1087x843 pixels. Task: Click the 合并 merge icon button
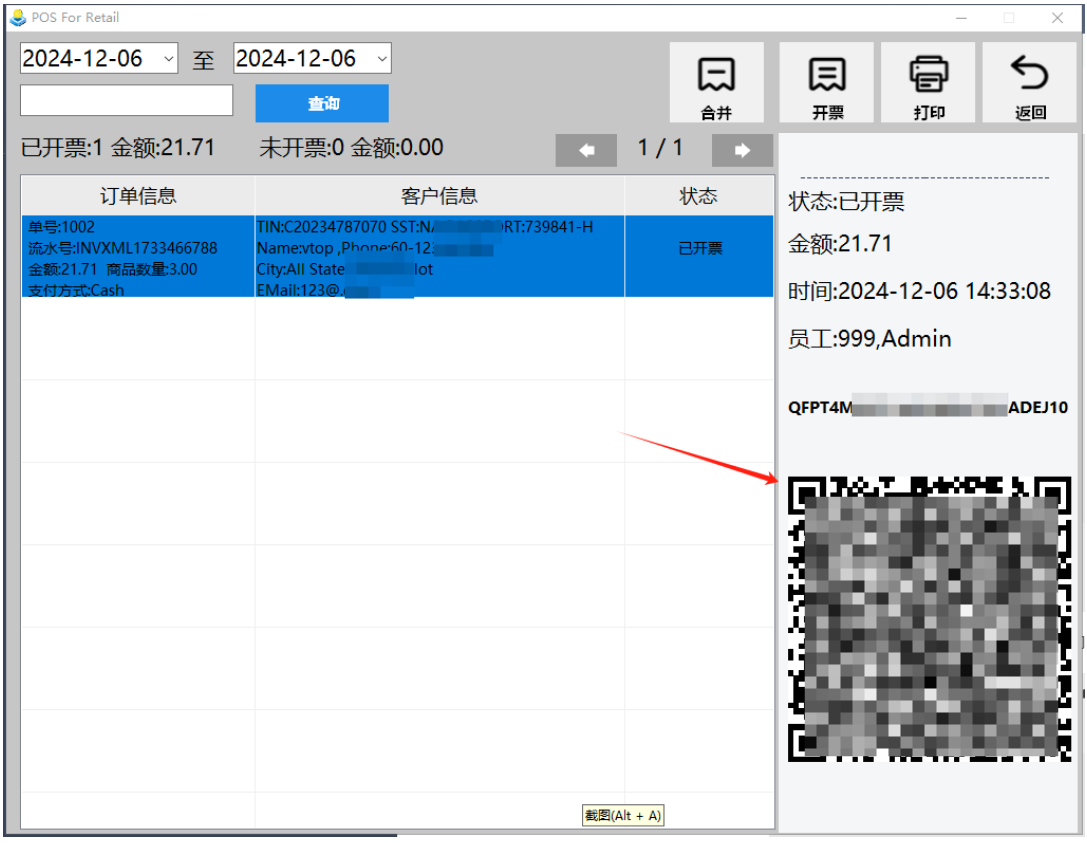pos(716,82)
